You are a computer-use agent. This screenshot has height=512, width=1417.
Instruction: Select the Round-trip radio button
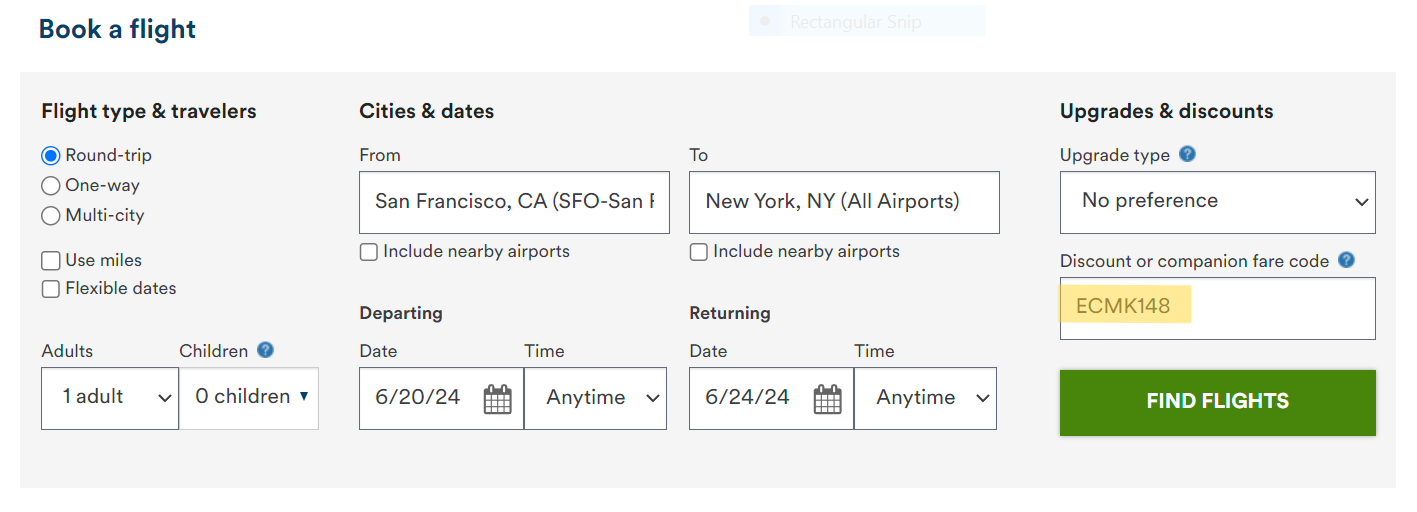point(51,156)
